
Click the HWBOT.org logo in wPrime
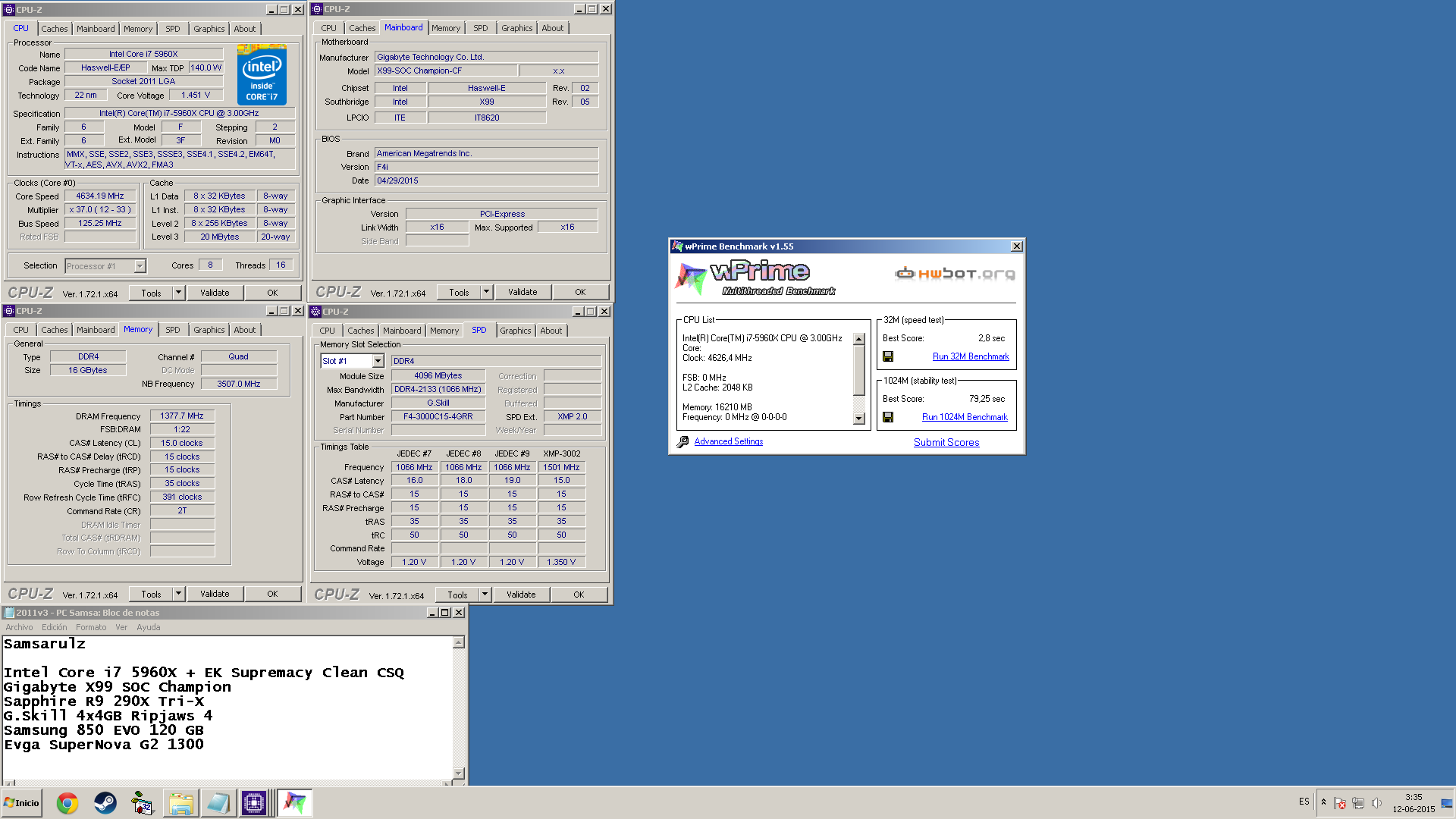click(x=955, y=274)
